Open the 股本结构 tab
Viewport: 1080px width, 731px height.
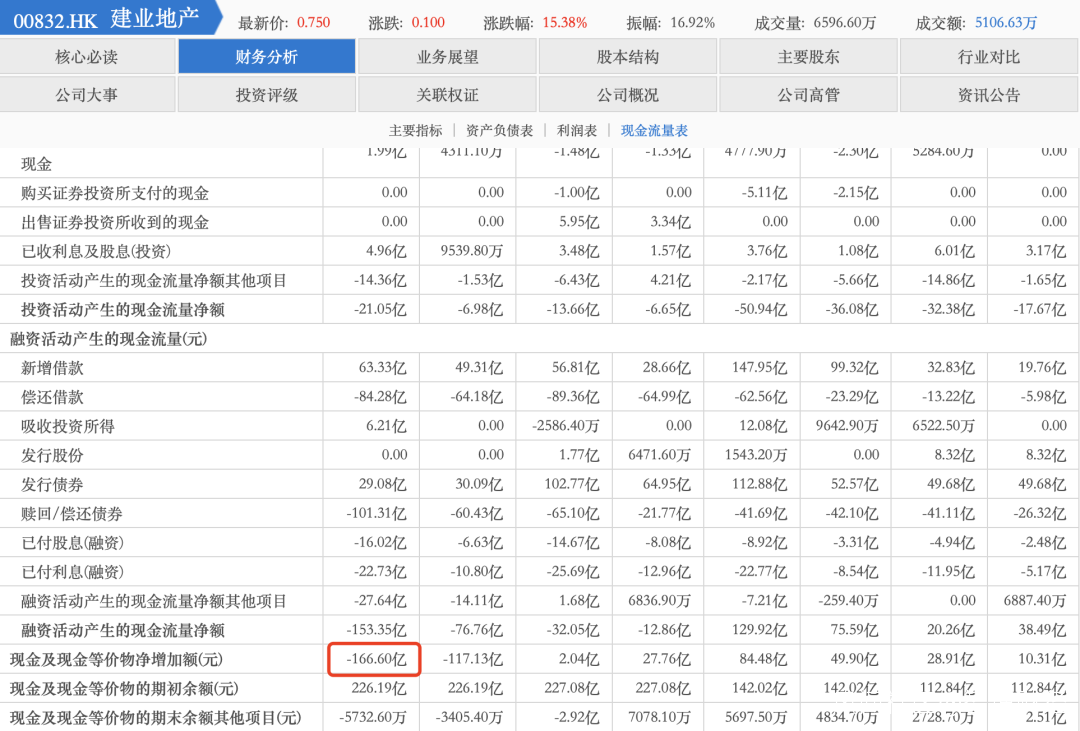[x=627, y=56]
